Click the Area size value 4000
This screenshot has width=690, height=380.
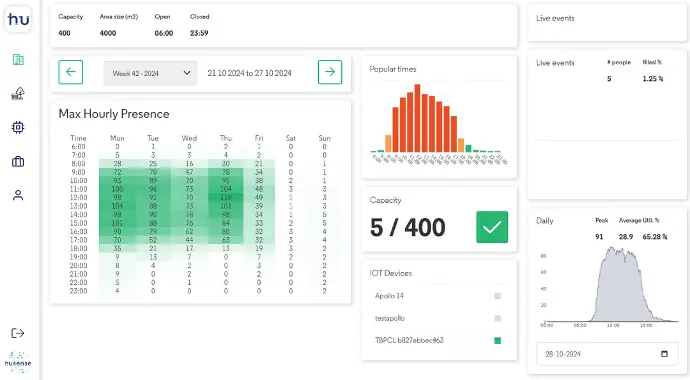(x=108, y=33)
